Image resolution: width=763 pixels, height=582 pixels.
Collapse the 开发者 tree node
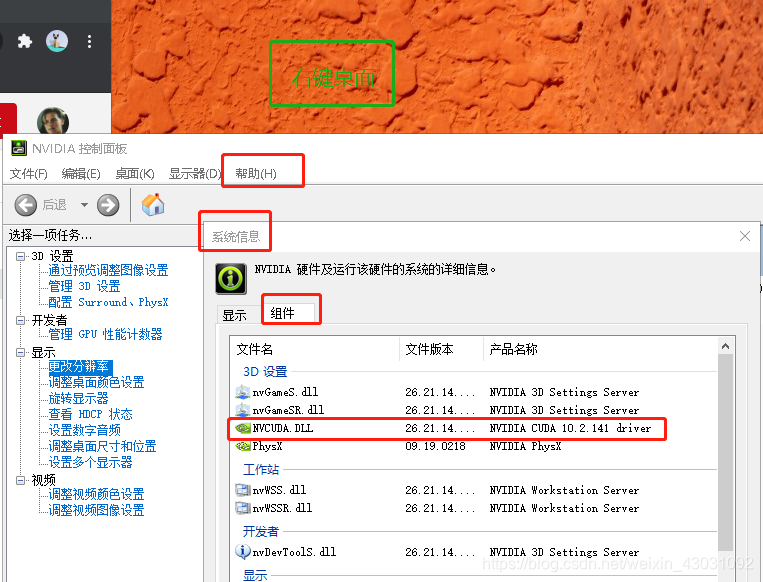(x=20, y=320)
